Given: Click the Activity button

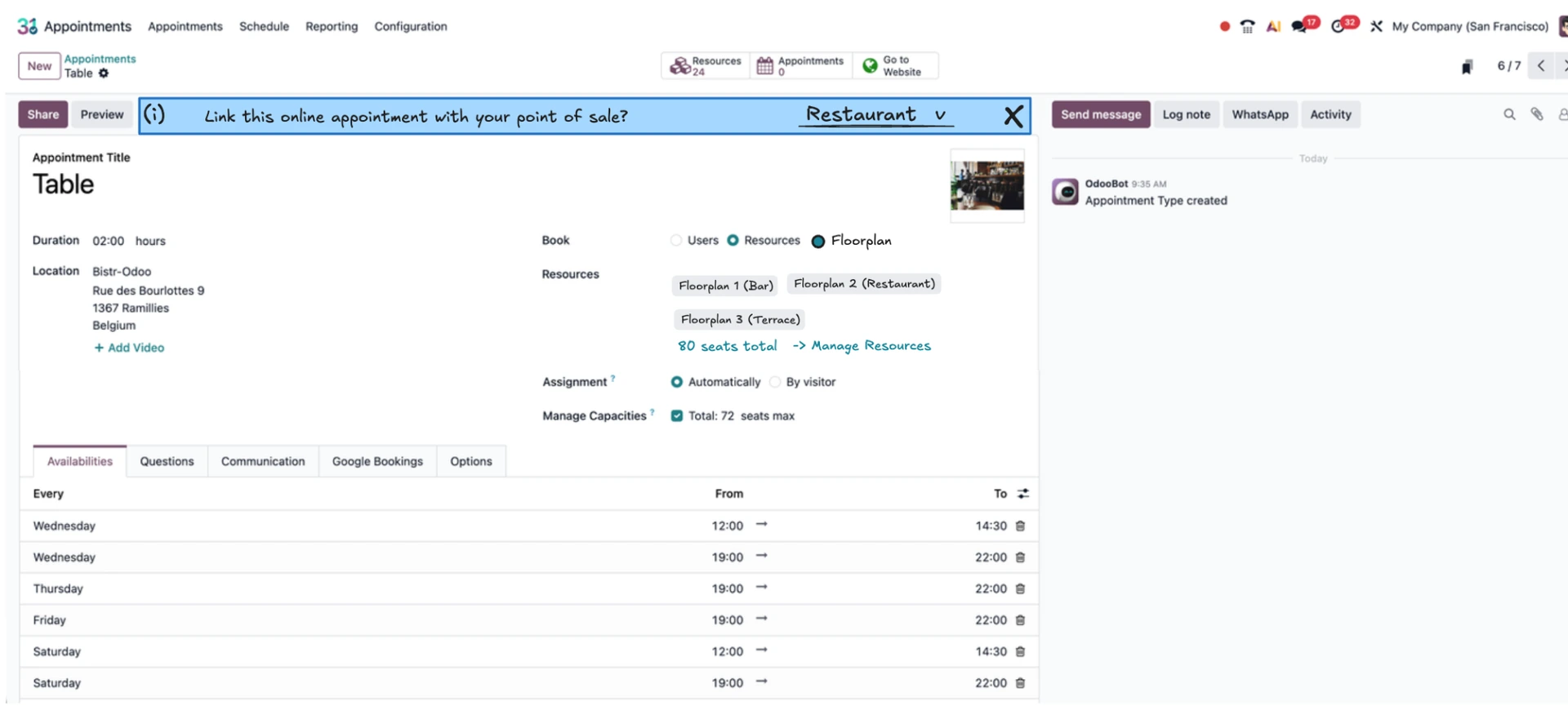Looking at the screenshot, I should pyautogui.click(x=1330, y=115).
